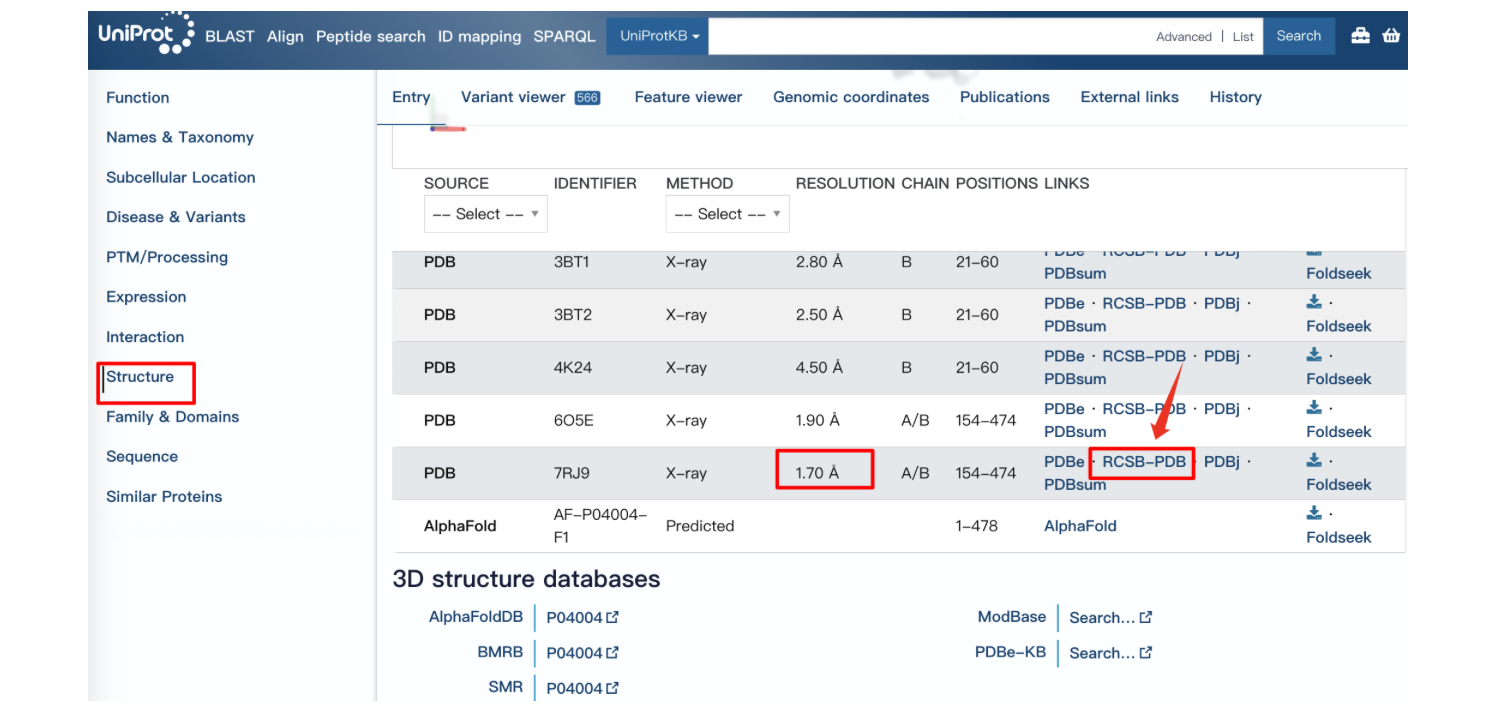1498x724 pixels.
Task: Open PDBe-KB Search external link
Action: [x=1110, y=653]
